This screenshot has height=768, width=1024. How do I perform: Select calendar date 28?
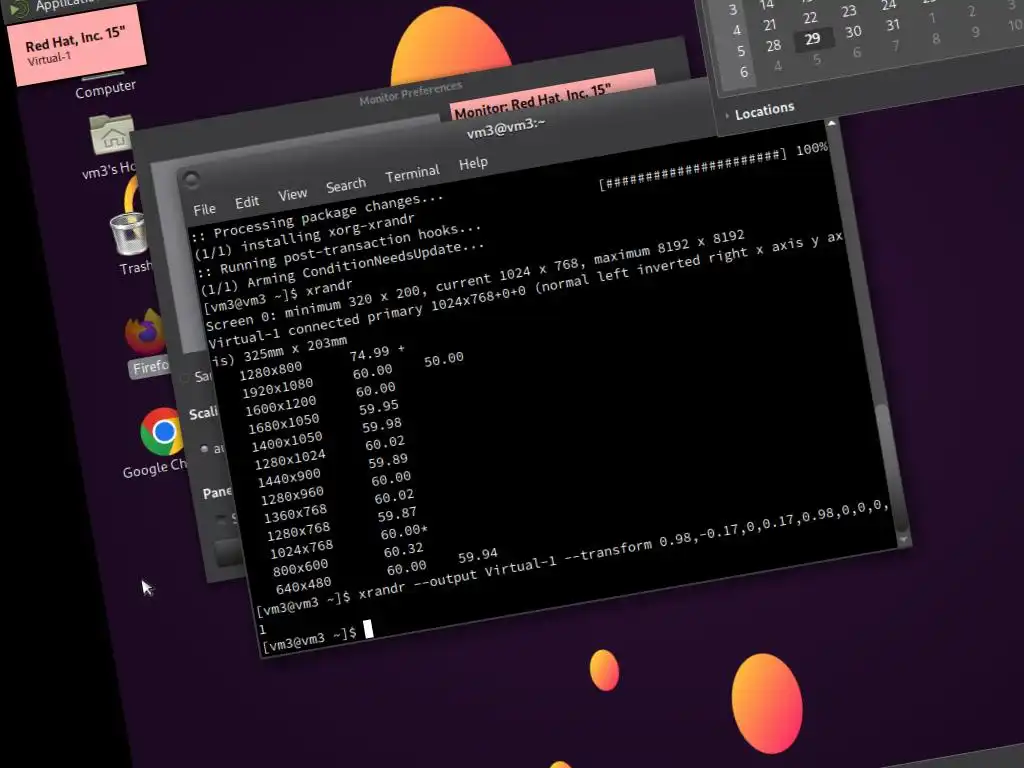773,46
